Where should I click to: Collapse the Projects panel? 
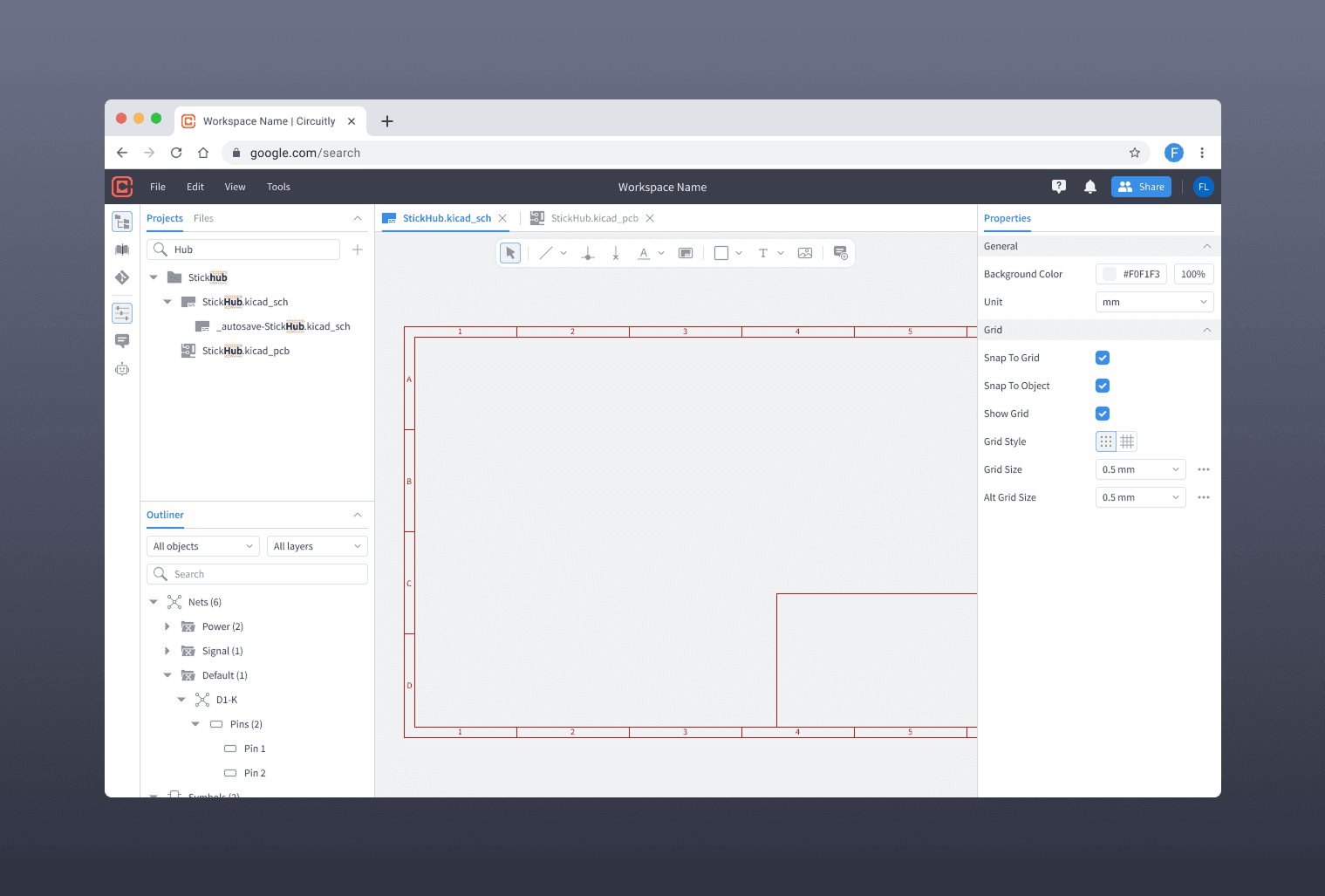(358, 218)
